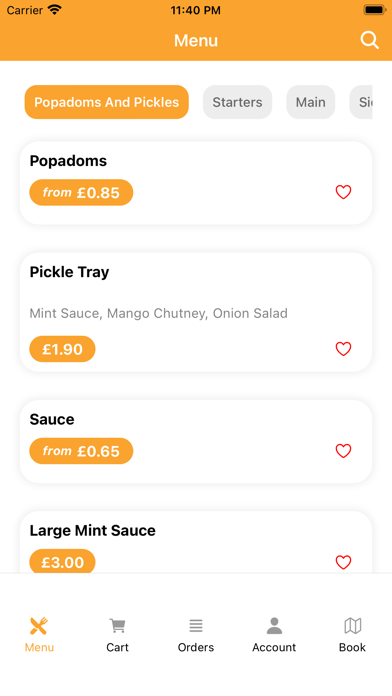This screenshot has height=696, width=392.
Task: Open the Cart tab icon
Action: (x=118, y=626)
